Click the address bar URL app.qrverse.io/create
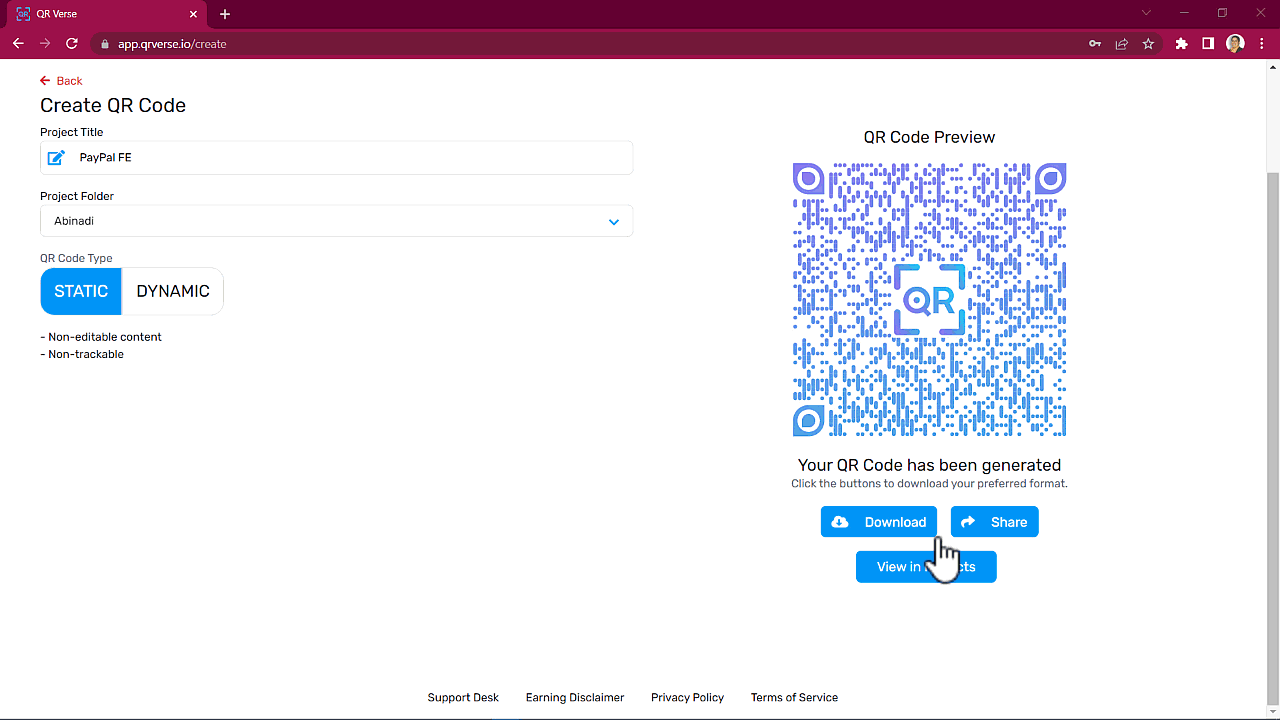Screen dimensions: 1280x720 click(x=172, y=44)
